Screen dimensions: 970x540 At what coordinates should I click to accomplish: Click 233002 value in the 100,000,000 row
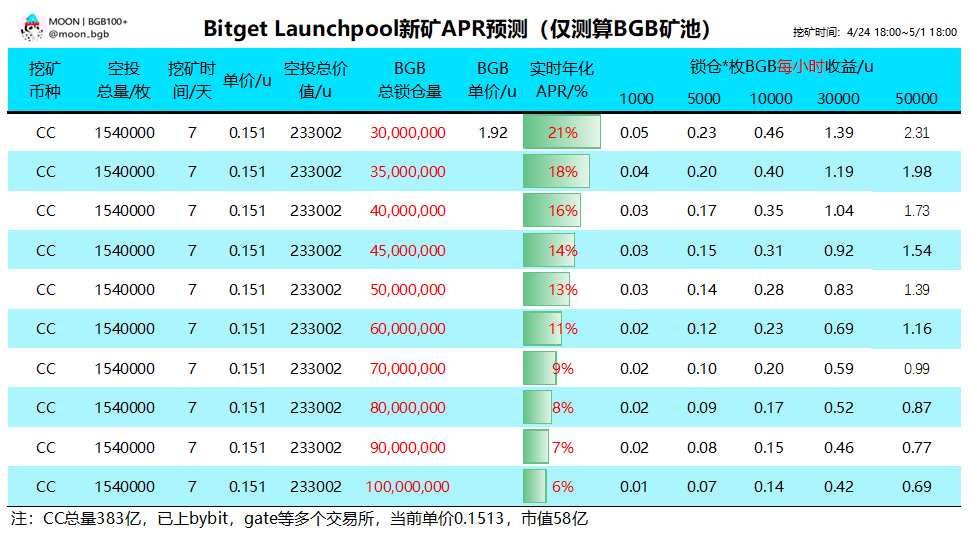coord(315,487)
